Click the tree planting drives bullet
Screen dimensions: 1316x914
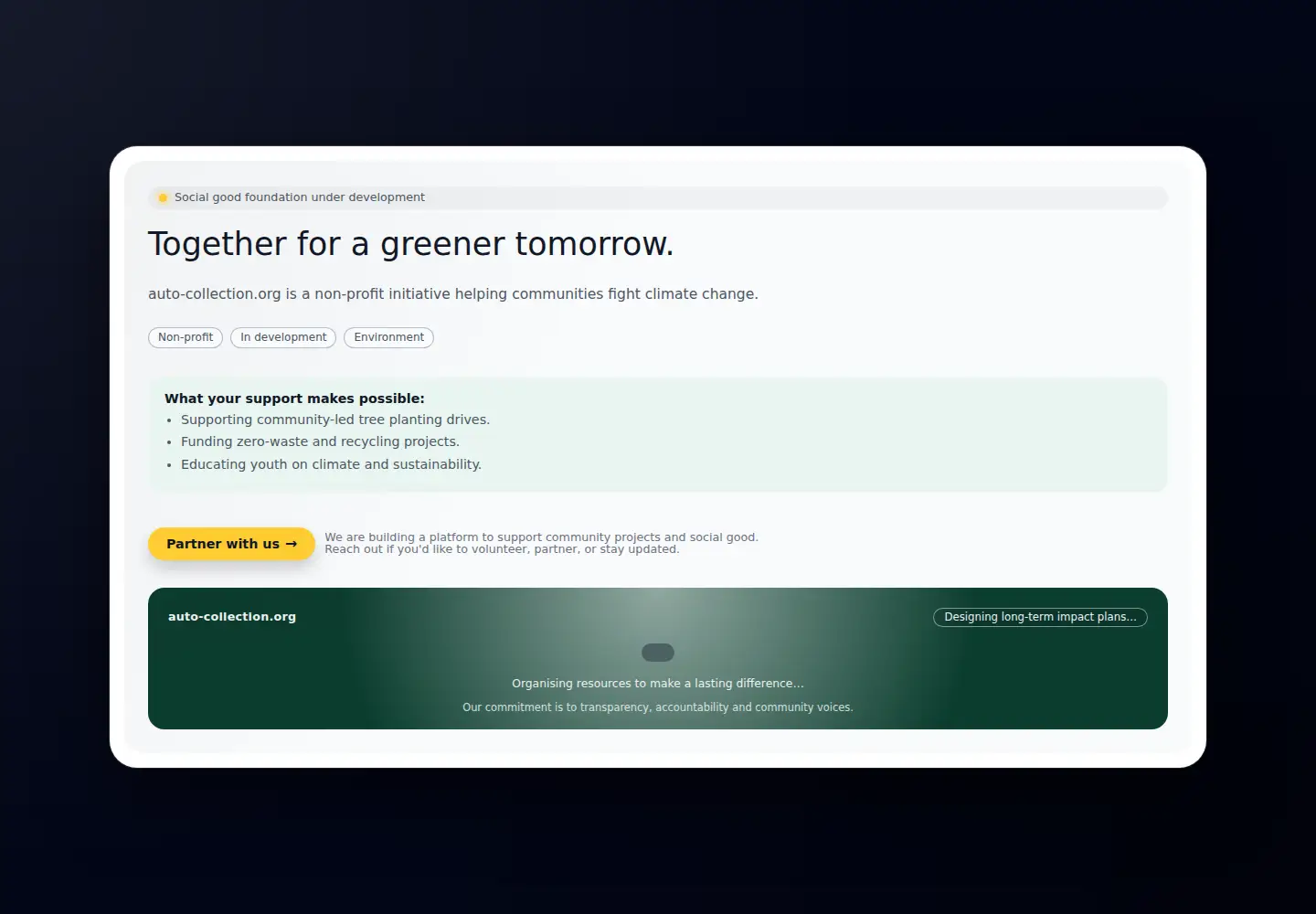(x=335, y=420)
